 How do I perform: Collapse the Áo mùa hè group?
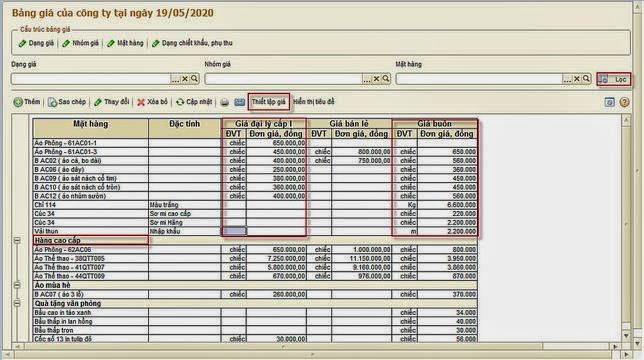17,285
